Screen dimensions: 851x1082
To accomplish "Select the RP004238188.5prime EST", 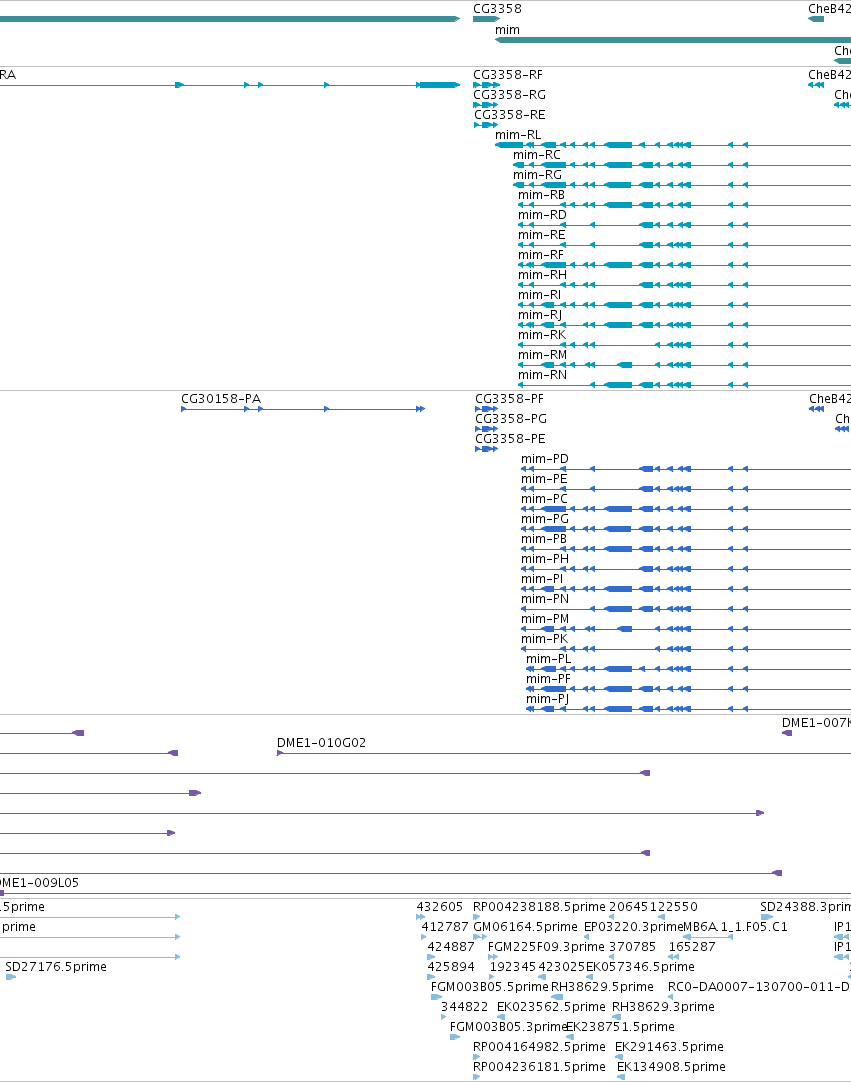I will (x=539, y=907).
